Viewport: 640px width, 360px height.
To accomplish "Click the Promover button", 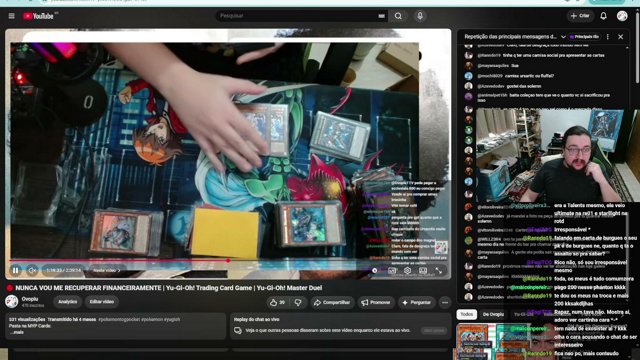I will coord(376,302).
